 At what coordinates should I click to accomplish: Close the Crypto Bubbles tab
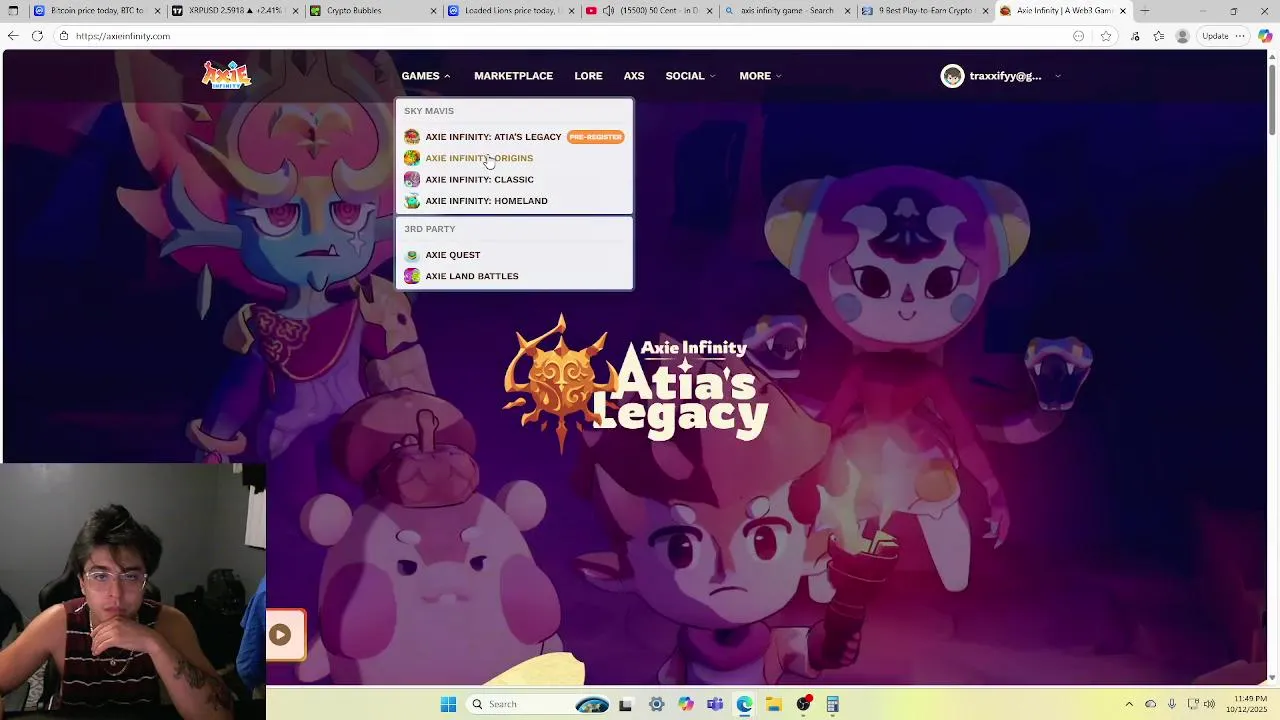coord(433,11)
